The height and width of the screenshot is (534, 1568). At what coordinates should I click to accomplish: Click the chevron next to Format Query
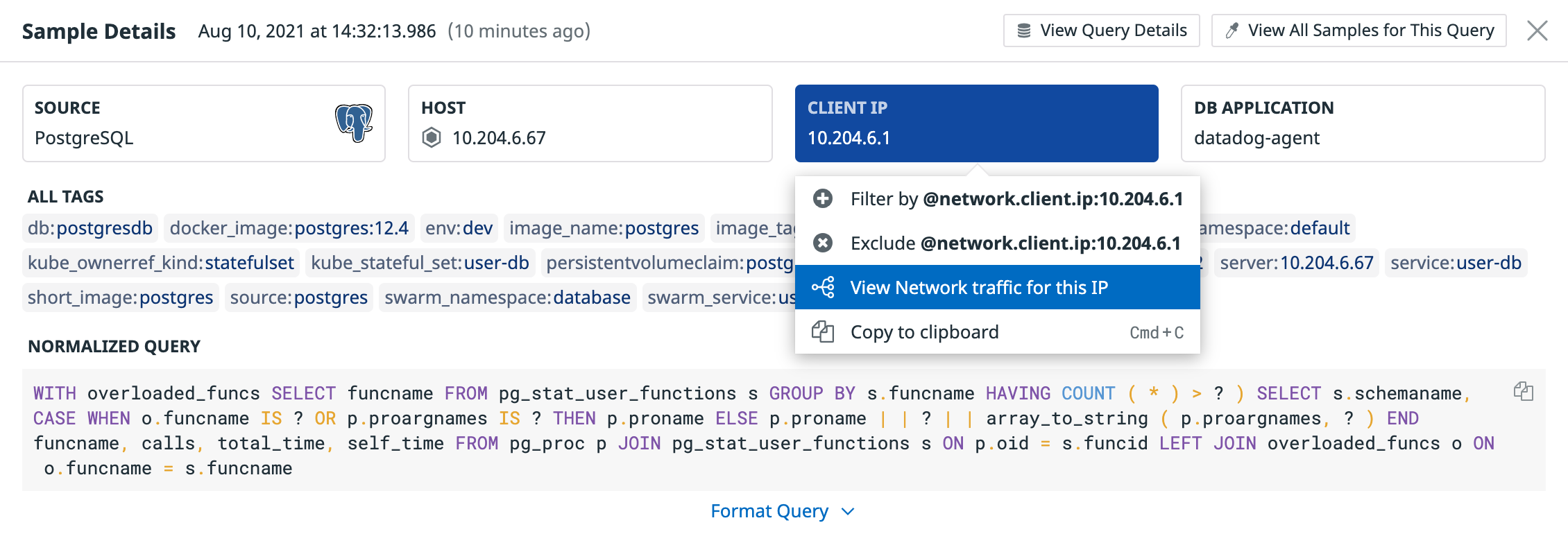pos(848,512)
